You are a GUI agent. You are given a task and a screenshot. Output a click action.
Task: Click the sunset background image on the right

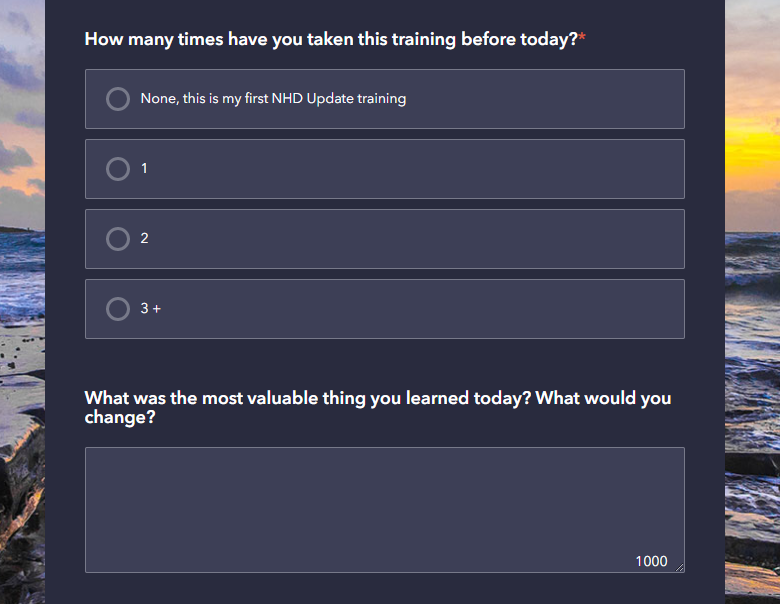[x=752, y=150]
